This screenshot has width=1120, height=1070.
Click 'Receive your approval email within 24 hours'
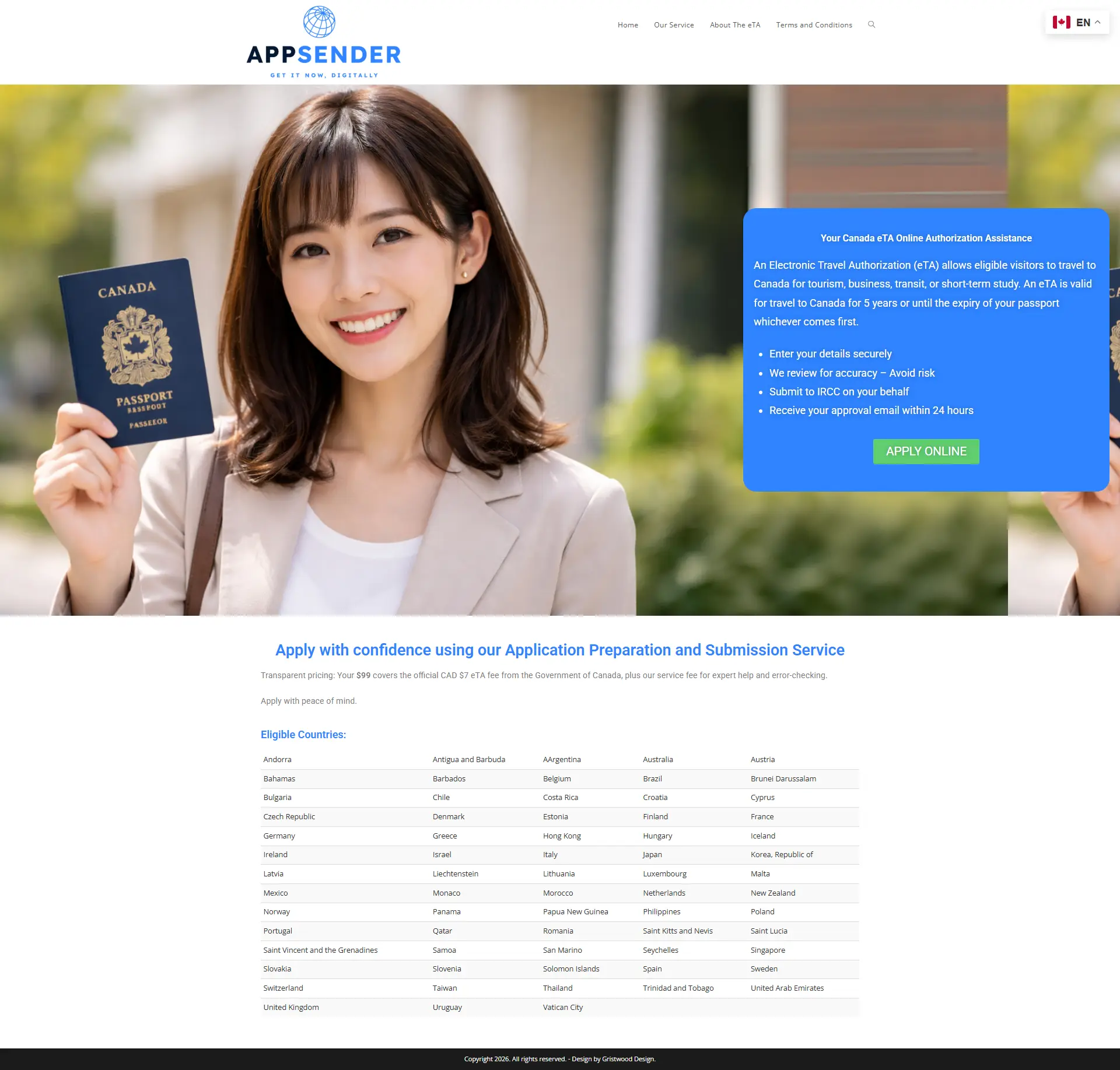871,411
